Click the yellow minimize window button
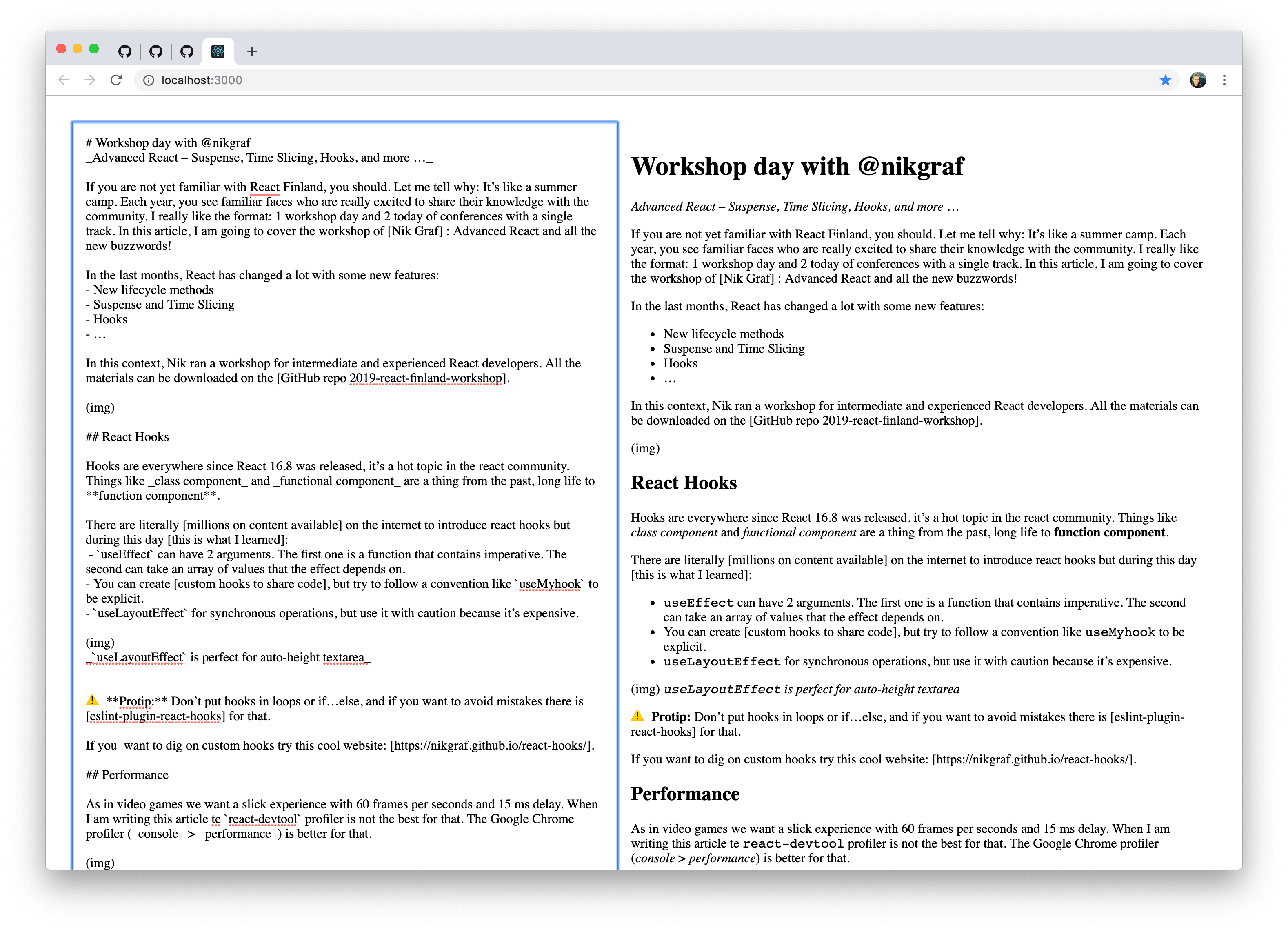 (x=78, y=49)
